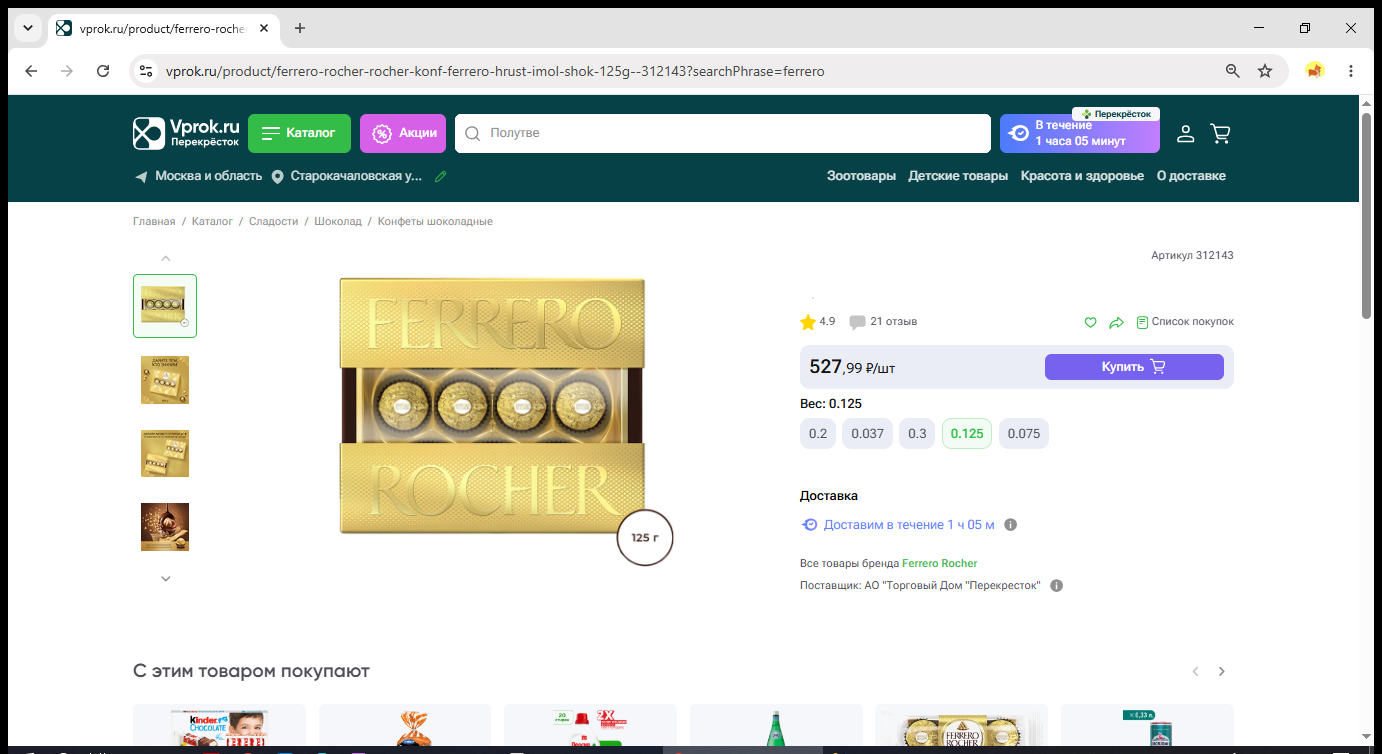
Task: Select weight option 0.075
Action: click(1024, 434)
